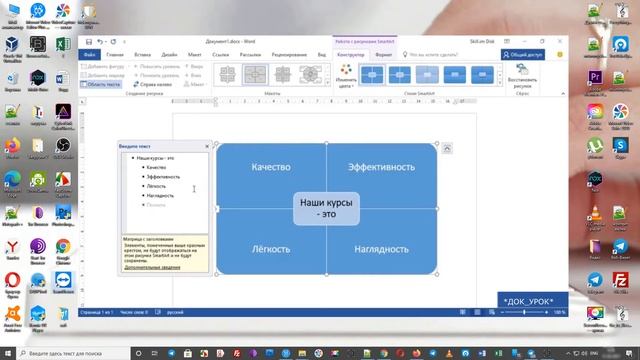
Task: Switch to read mode view icon
Action: pos(462,312)
